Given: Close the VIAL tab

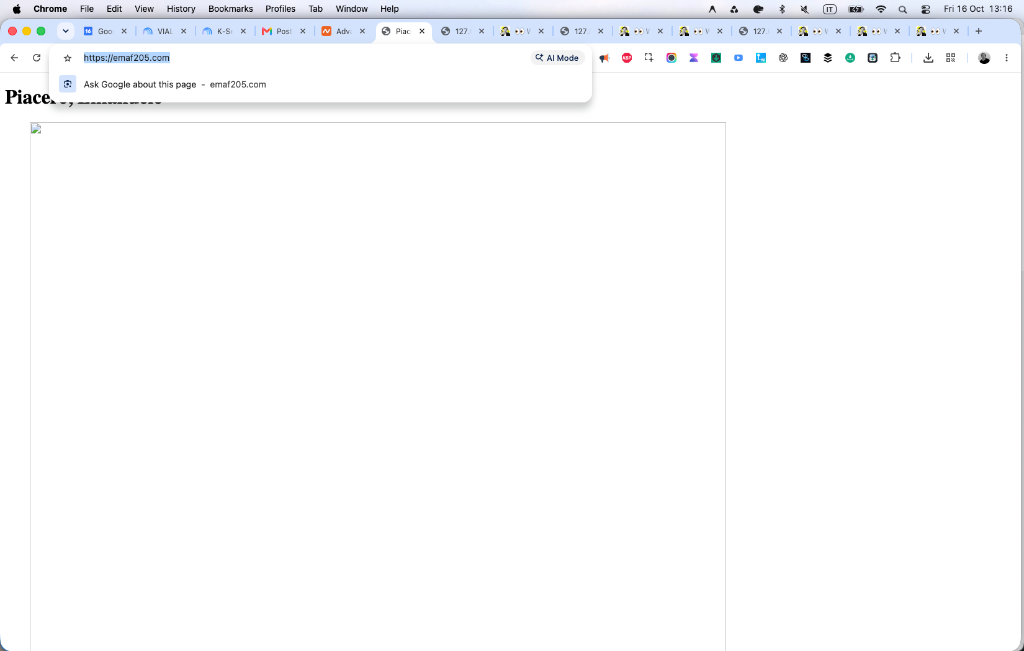Looking at the screenshot, I should click(184, 31).
